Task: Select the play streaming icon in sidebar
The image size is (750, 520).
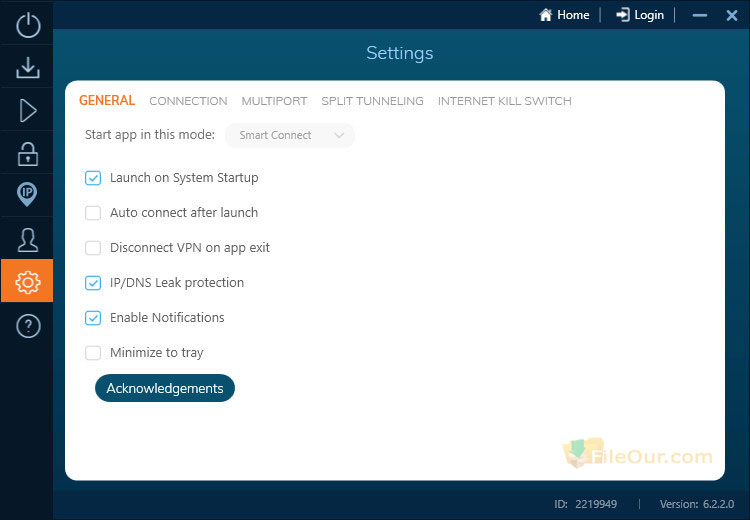Action: click(x=28, y=111)
